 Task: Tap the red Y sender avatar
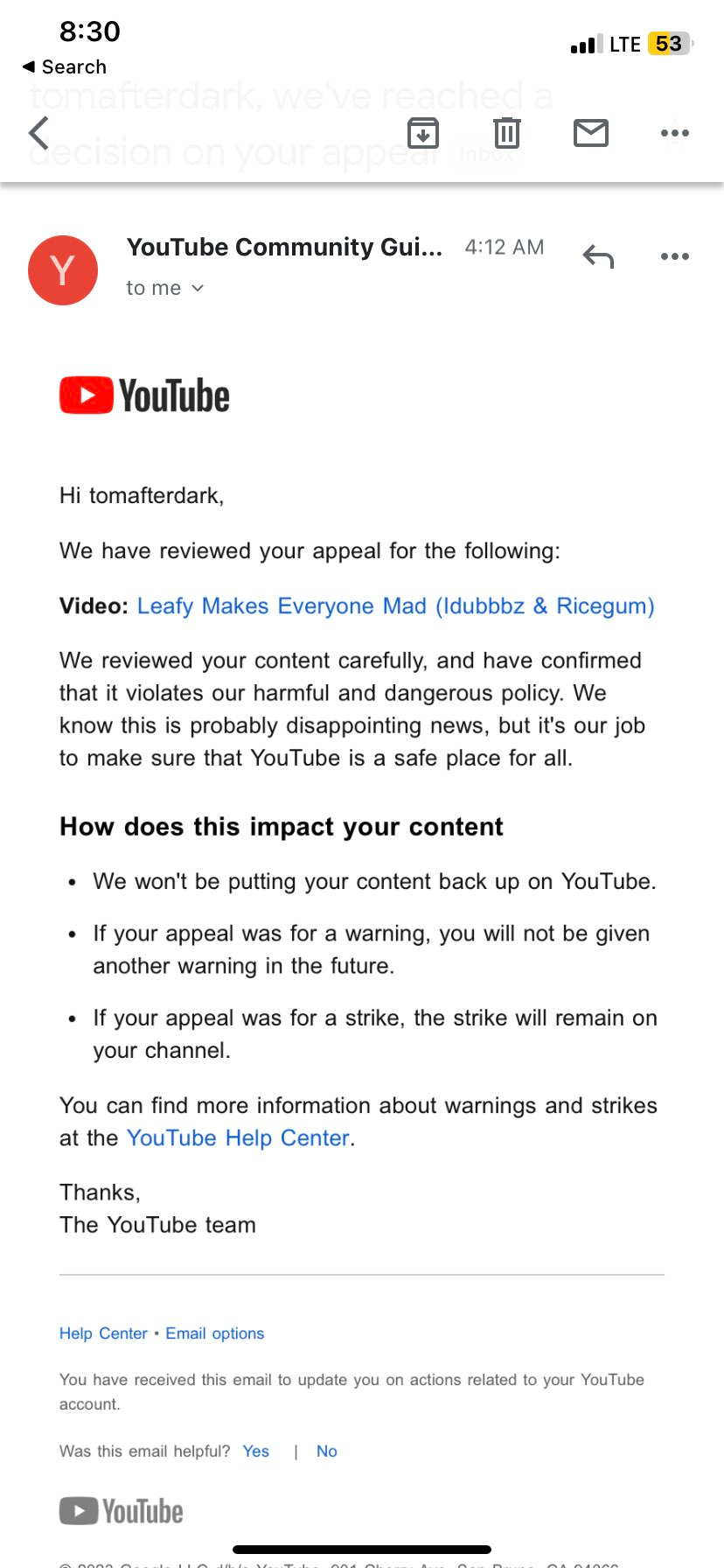pyautogui.click(x=63, y=270)
